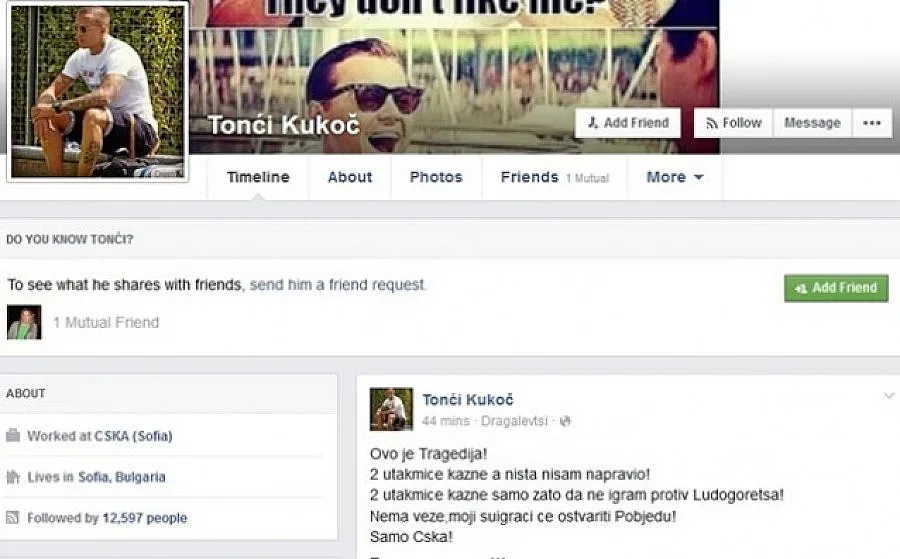Open the post options chevron arrow

pos(889,395)
